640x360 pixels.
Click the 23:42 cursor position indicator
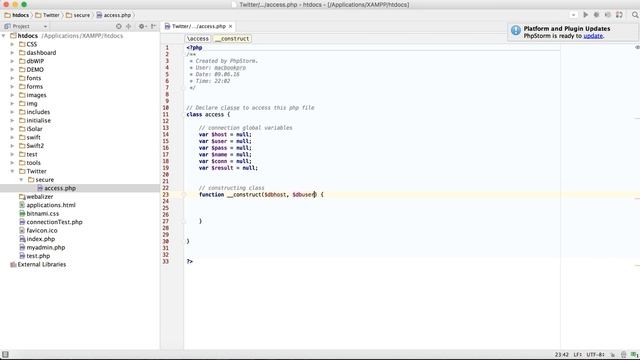pyautogui.click(x=562, y=355)
